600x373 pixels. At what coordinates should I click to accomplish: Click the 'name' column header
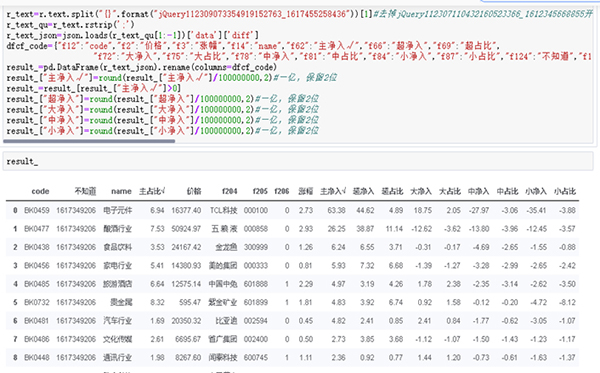click(121, 191)
